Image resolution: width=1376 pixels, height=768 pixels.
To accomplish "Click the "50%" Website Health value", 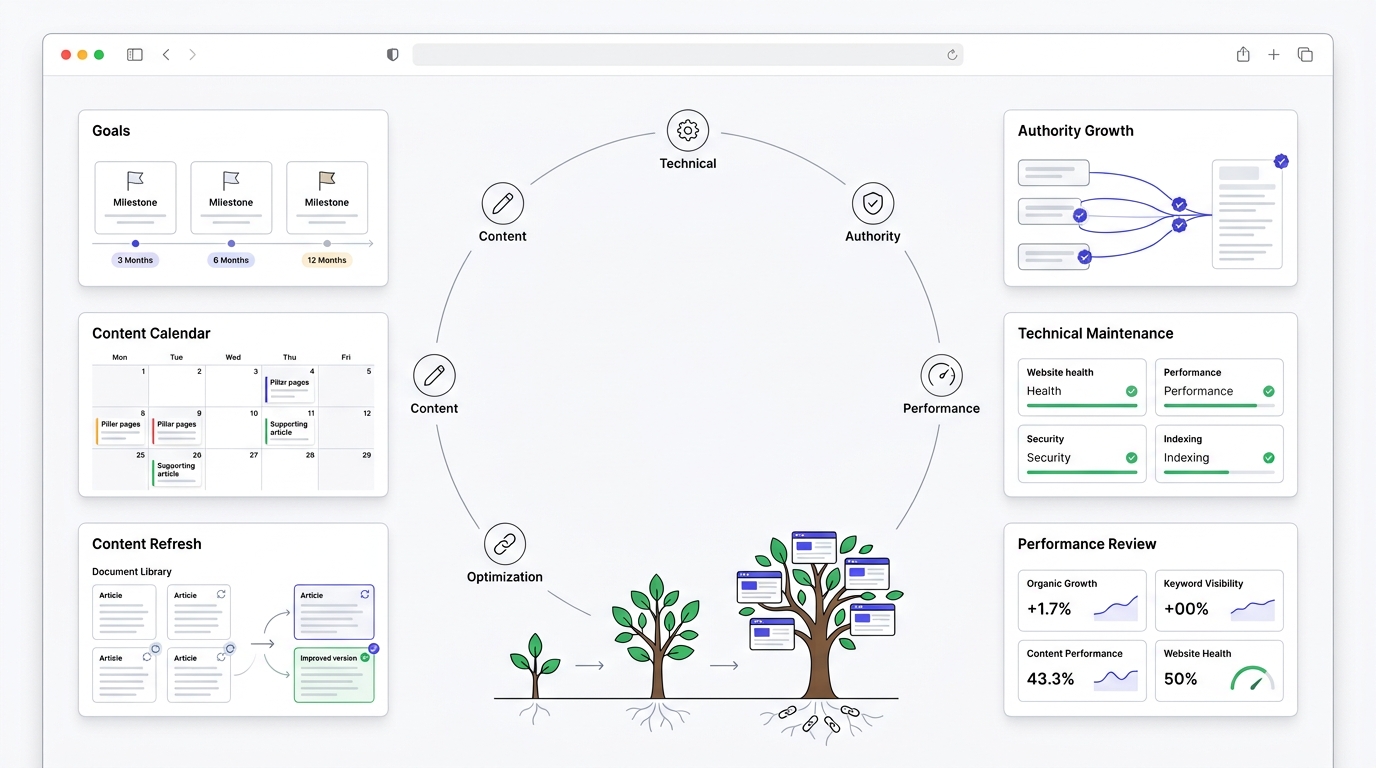I will pos(1180,679).
